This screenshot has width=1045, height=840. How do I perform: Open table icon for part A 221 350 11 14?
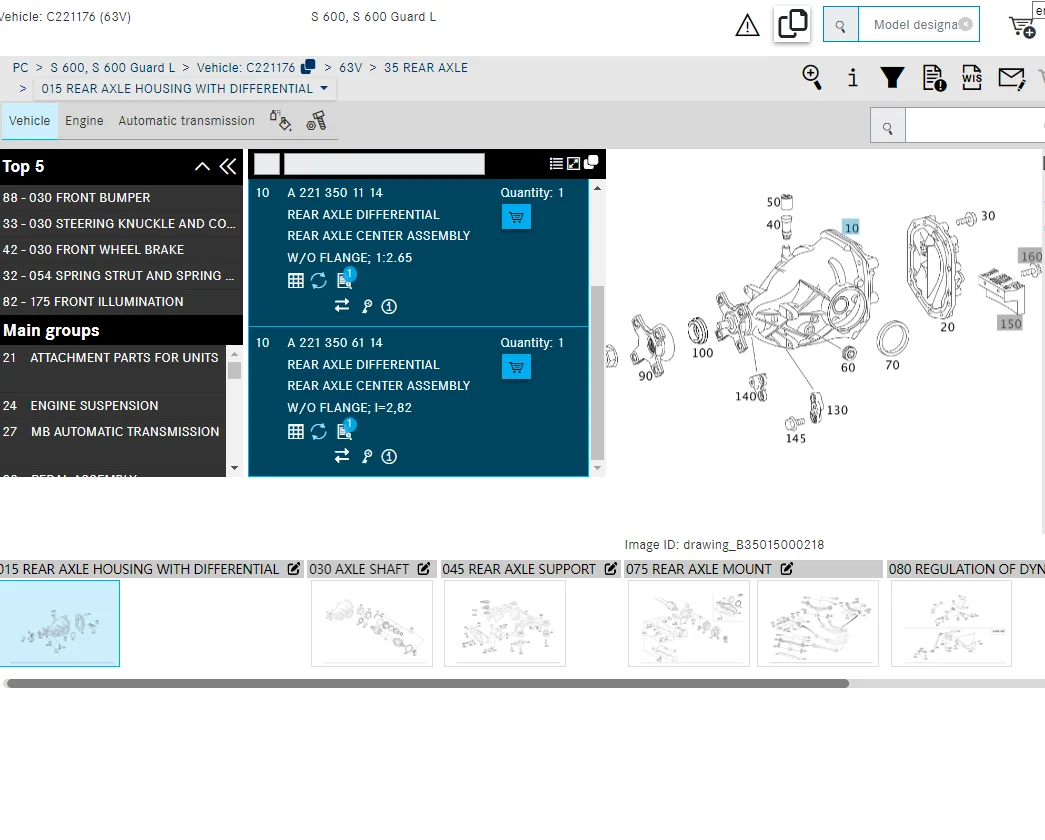(296, 281)
